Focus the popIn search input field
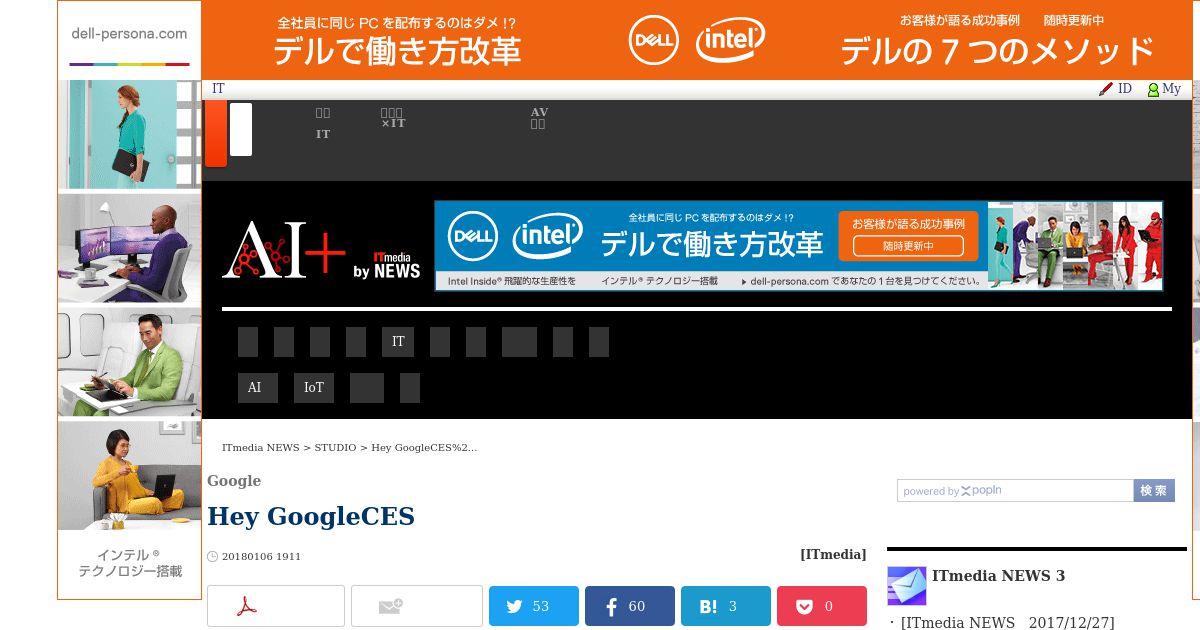This screenshot has width=1200, height=630. pyautogui.click(x=1015, y=491)
